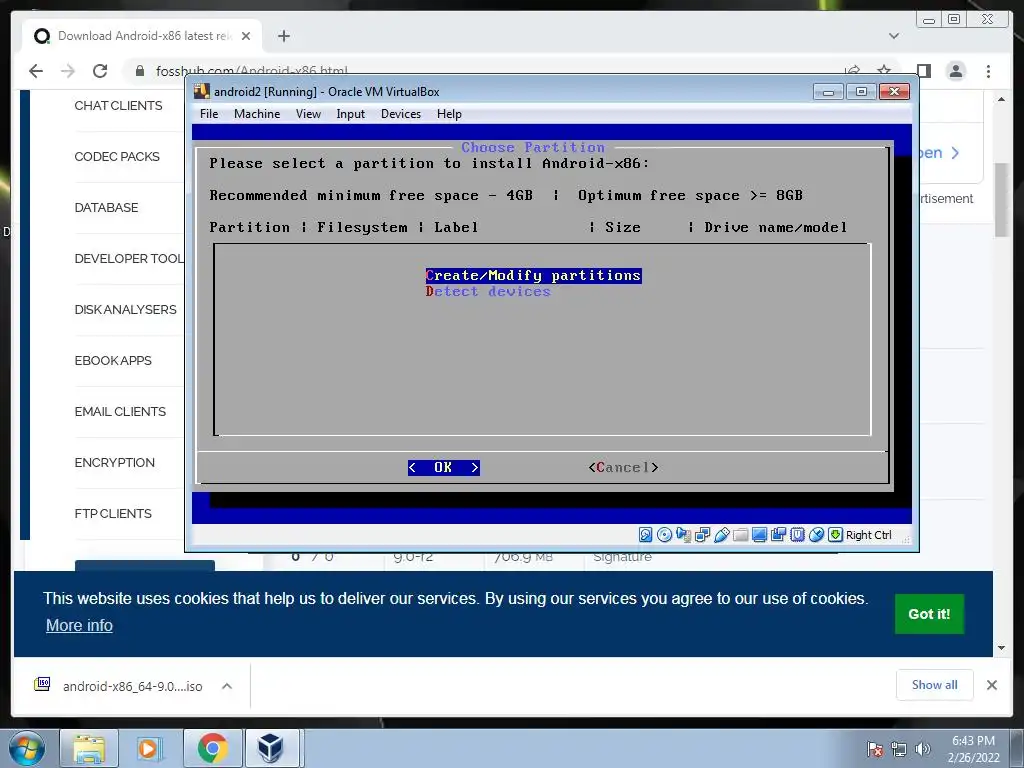The width and height of the screenshot is (1024, 768).
Task: Click the shared folders indicator icon
Action: coord(740,535)
